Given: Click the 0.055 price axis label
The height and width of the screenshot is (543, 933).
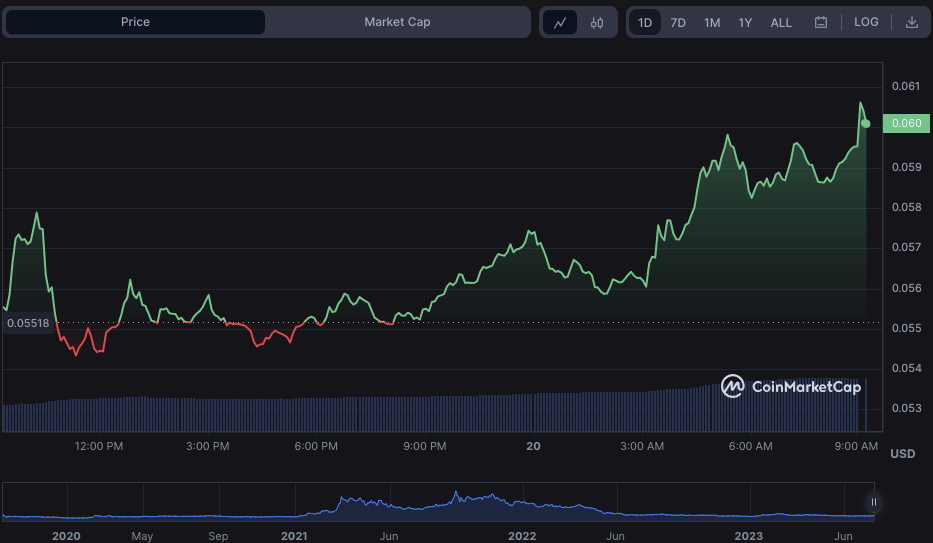Looking at the screenshot, I should (x=906, y=328).
